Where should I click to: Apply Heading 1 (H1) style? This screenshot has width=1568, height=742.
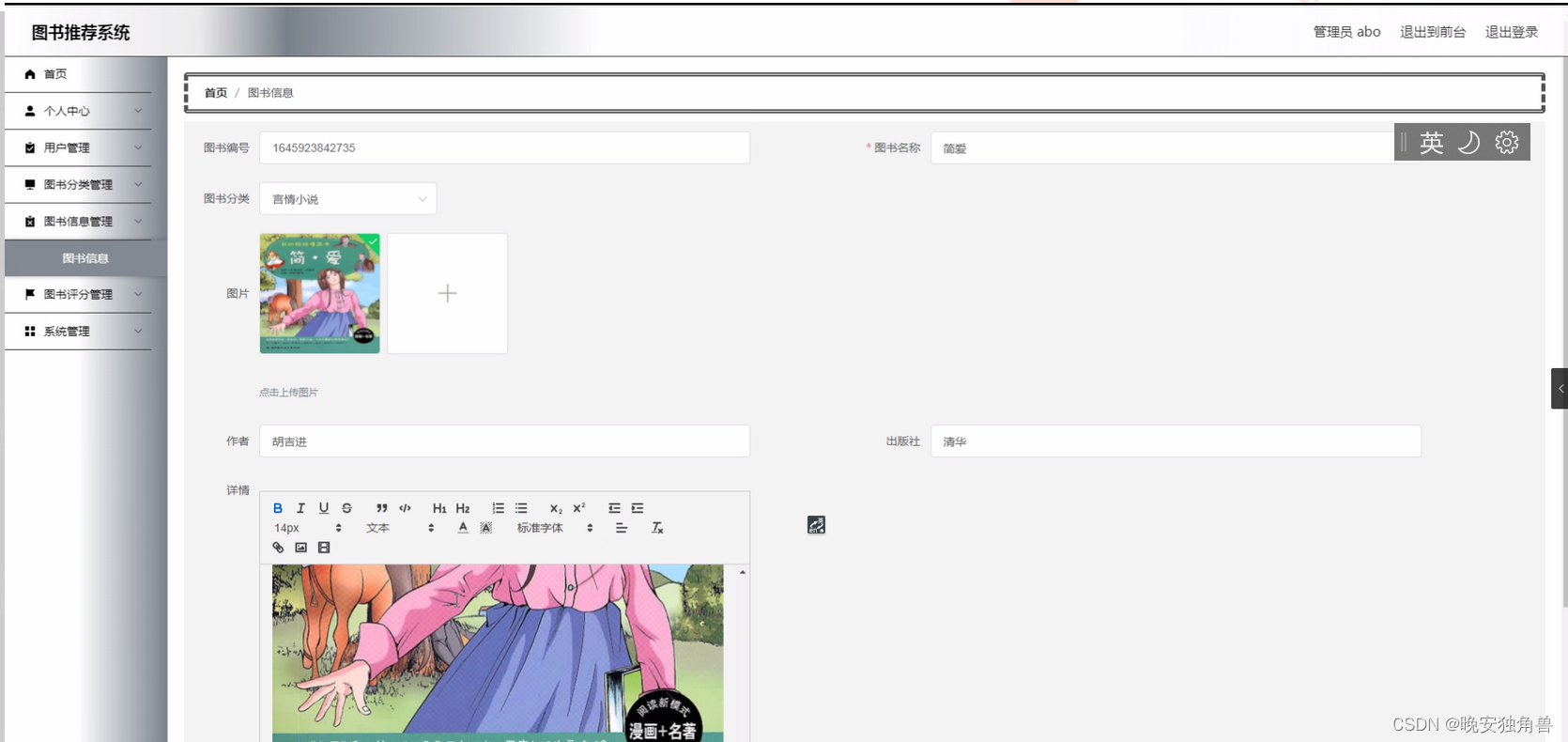tap(439, 508)
